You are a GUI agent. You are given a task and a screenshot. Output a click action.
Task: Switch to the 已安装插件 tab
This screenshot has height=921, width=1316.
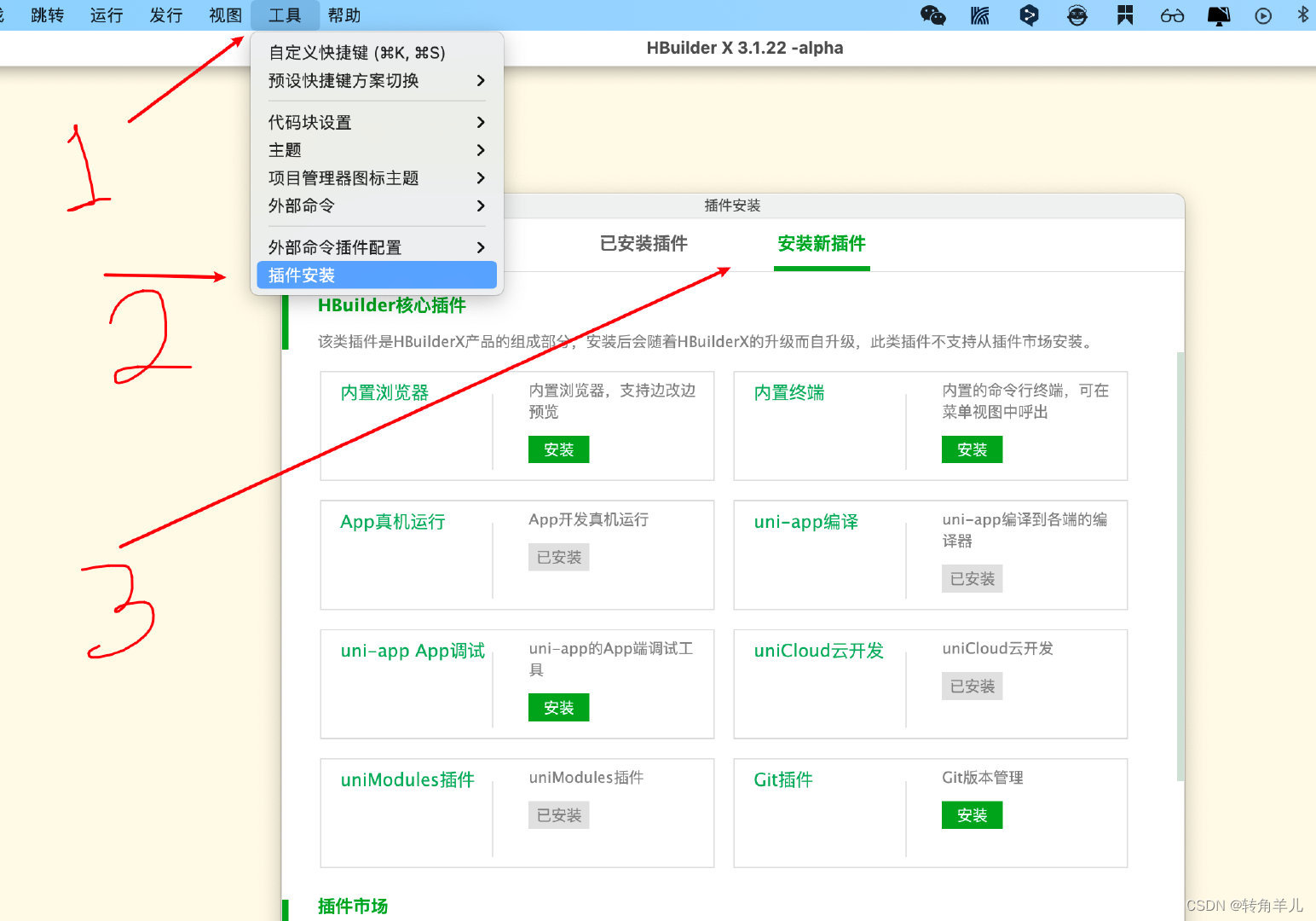pyautogui.click(x=644, y=244)
